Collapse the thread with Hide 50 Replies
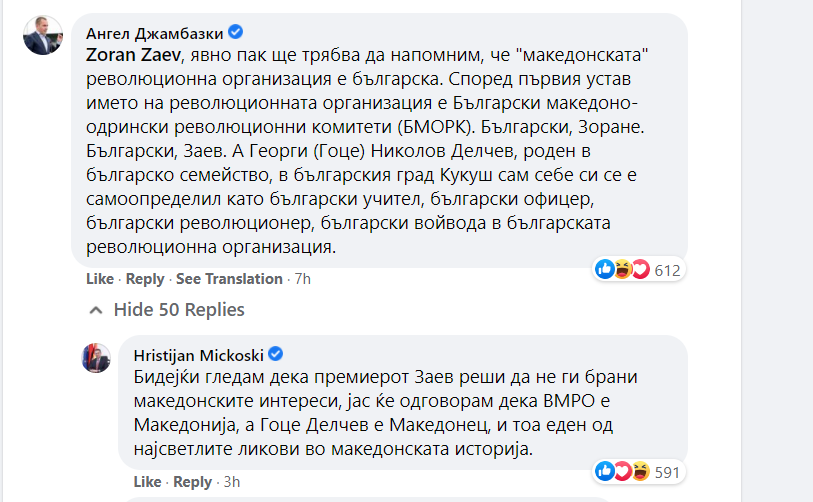This screenshot has width=813, height=502. click(x=179, y=309)
